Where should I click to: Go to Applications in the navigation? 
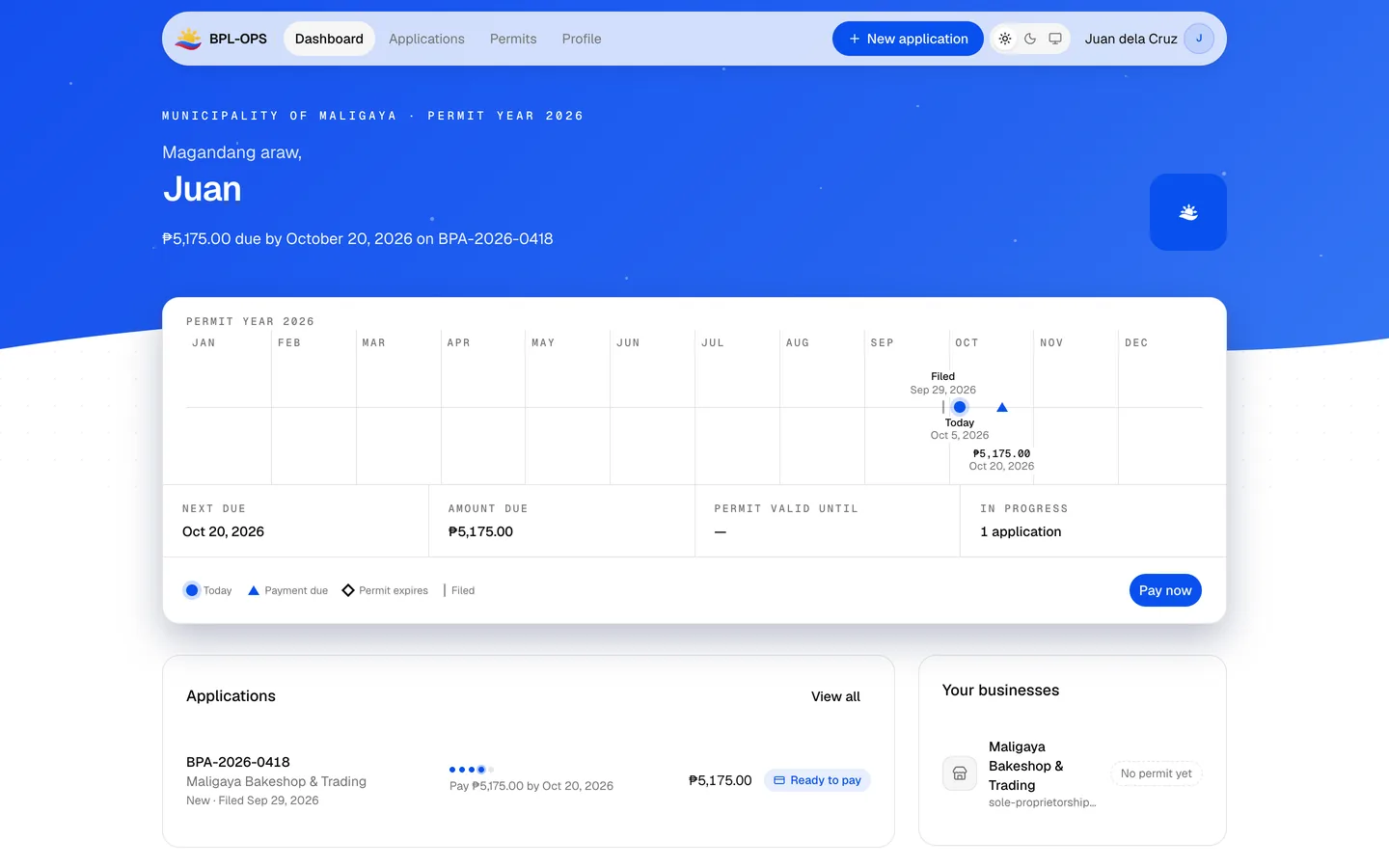point(426,39)
